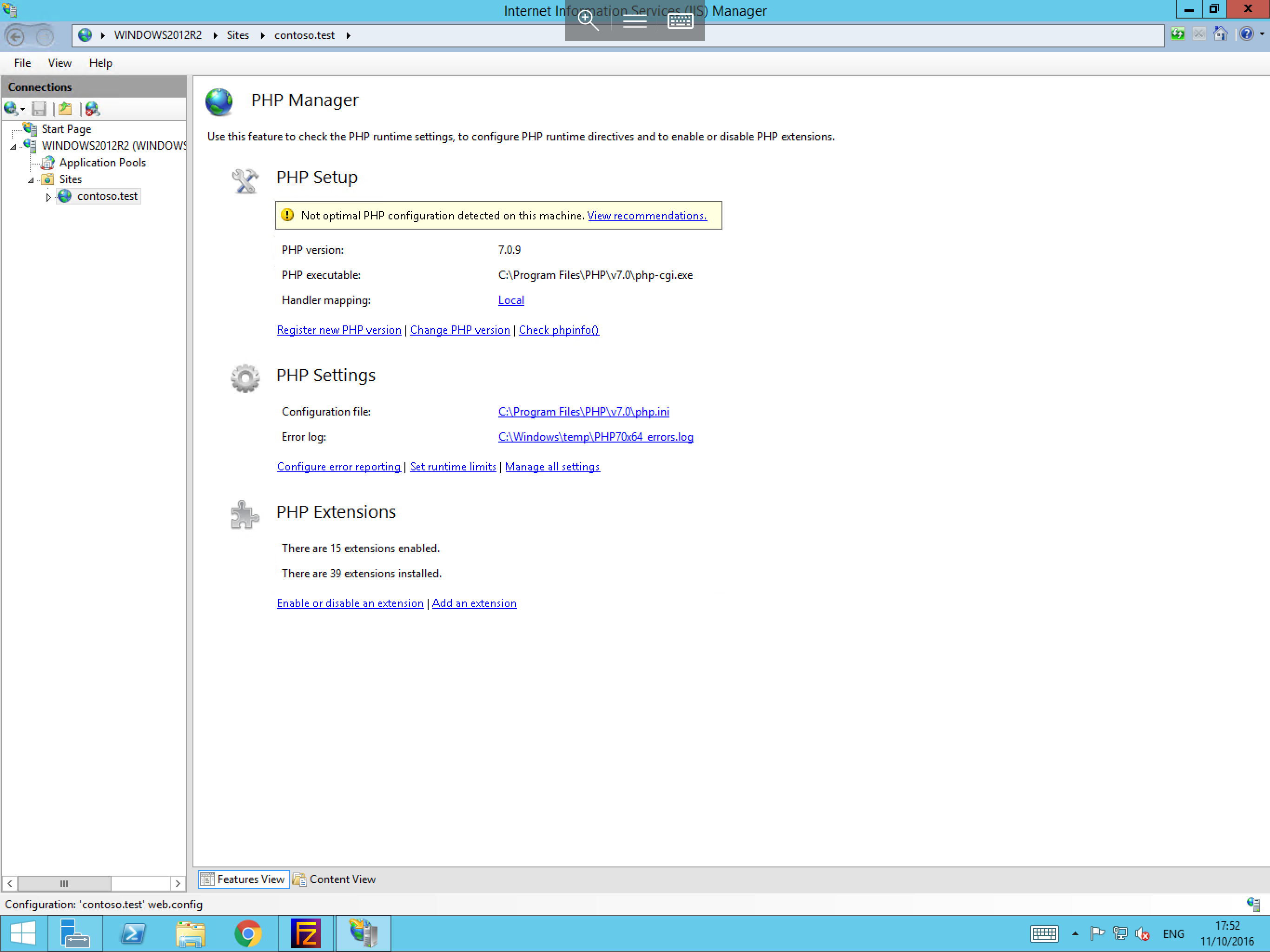The width and height of the screenshot is (1270, 952).
Task: Click the green Refresh page icon
Action: pos(1177,34)
